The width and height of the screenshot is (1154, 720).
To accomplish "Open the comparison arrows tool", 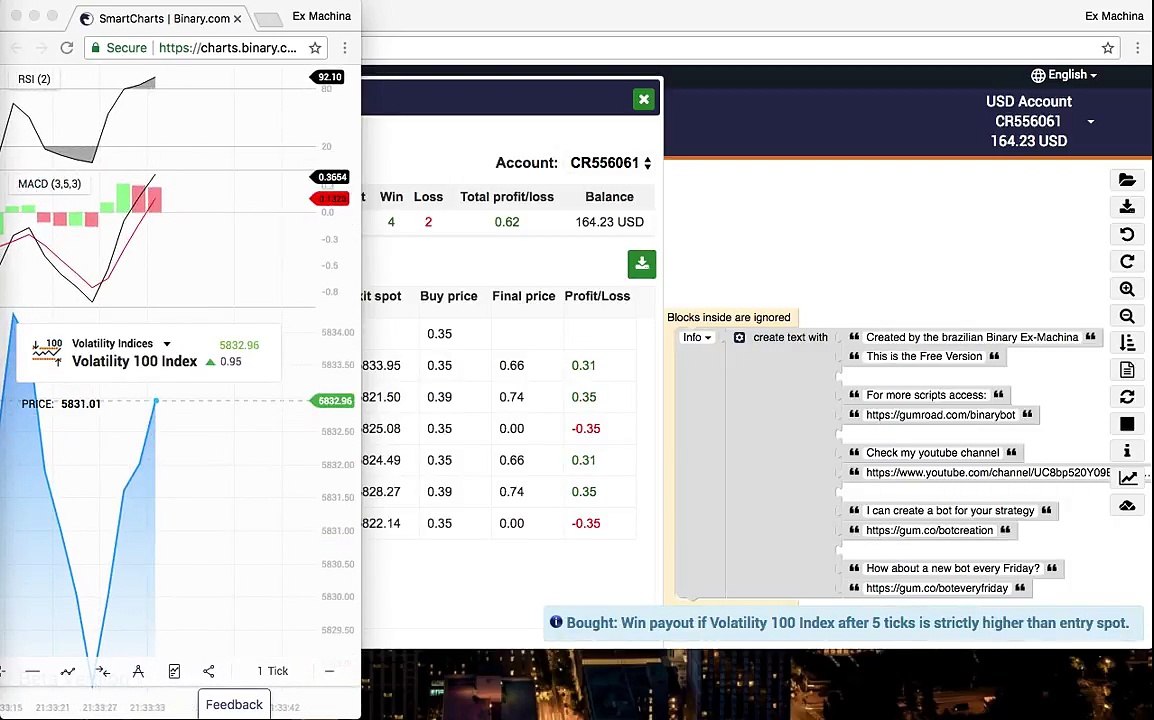I will [x=103, y=671].
